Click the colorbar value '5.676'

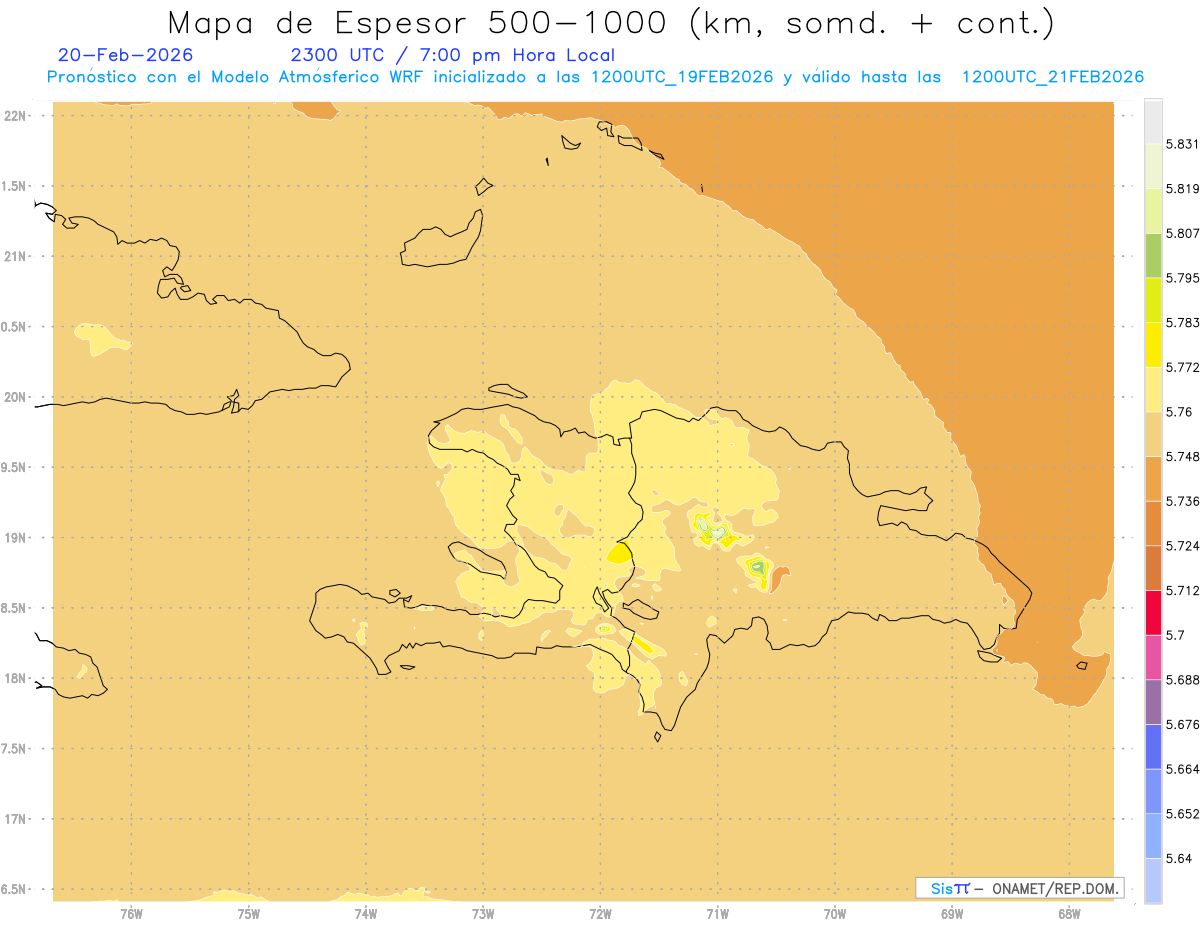coord(1183,724)
